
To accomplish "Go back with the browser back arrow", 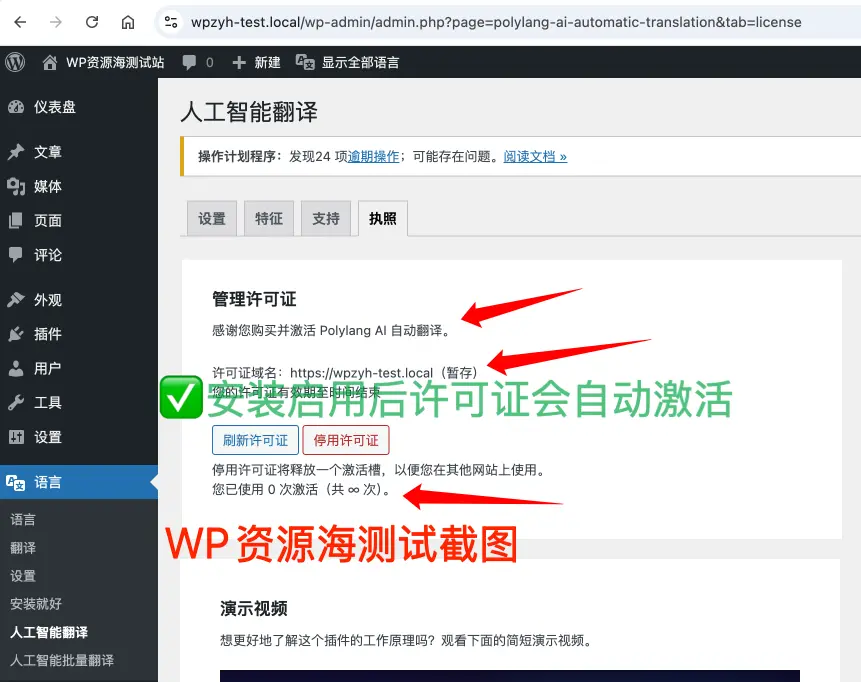I will click(x=20, y=22).
